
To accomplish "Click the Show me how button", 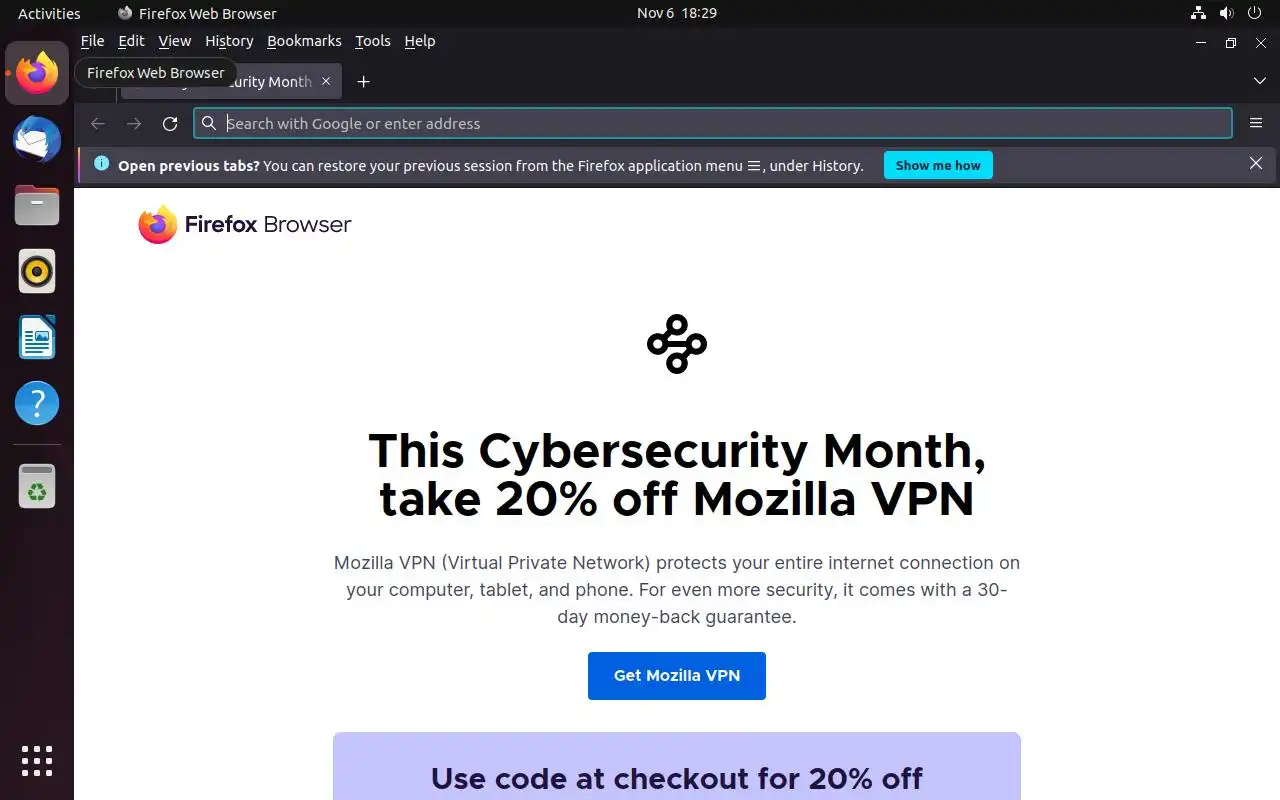I will point(937,165).
